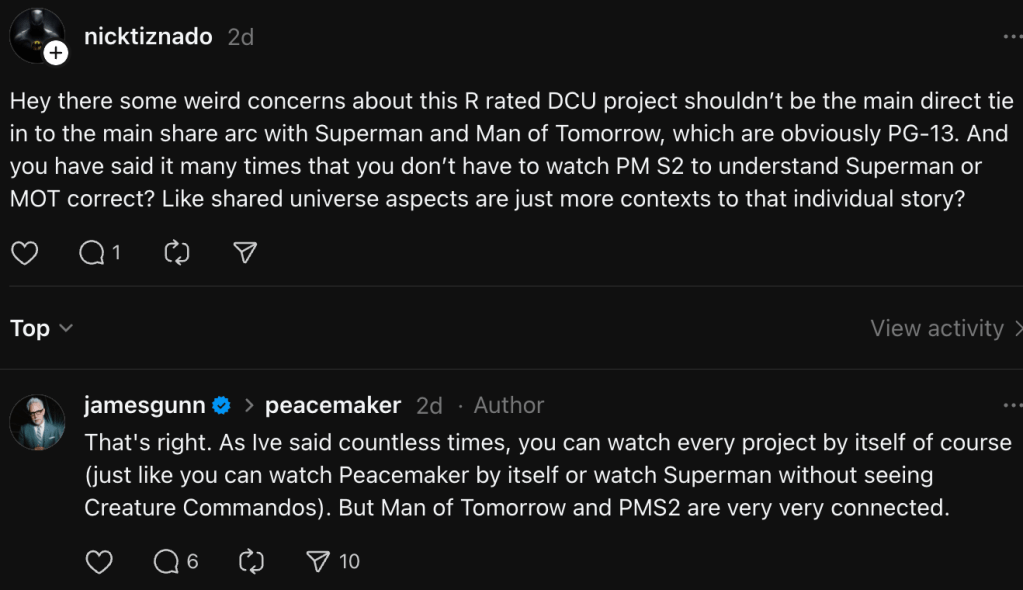Image resolution: width=1023 pixels, height=590 pixels.
Task: Open more options for nicktiznado's post
Action: pos(1012,37)
